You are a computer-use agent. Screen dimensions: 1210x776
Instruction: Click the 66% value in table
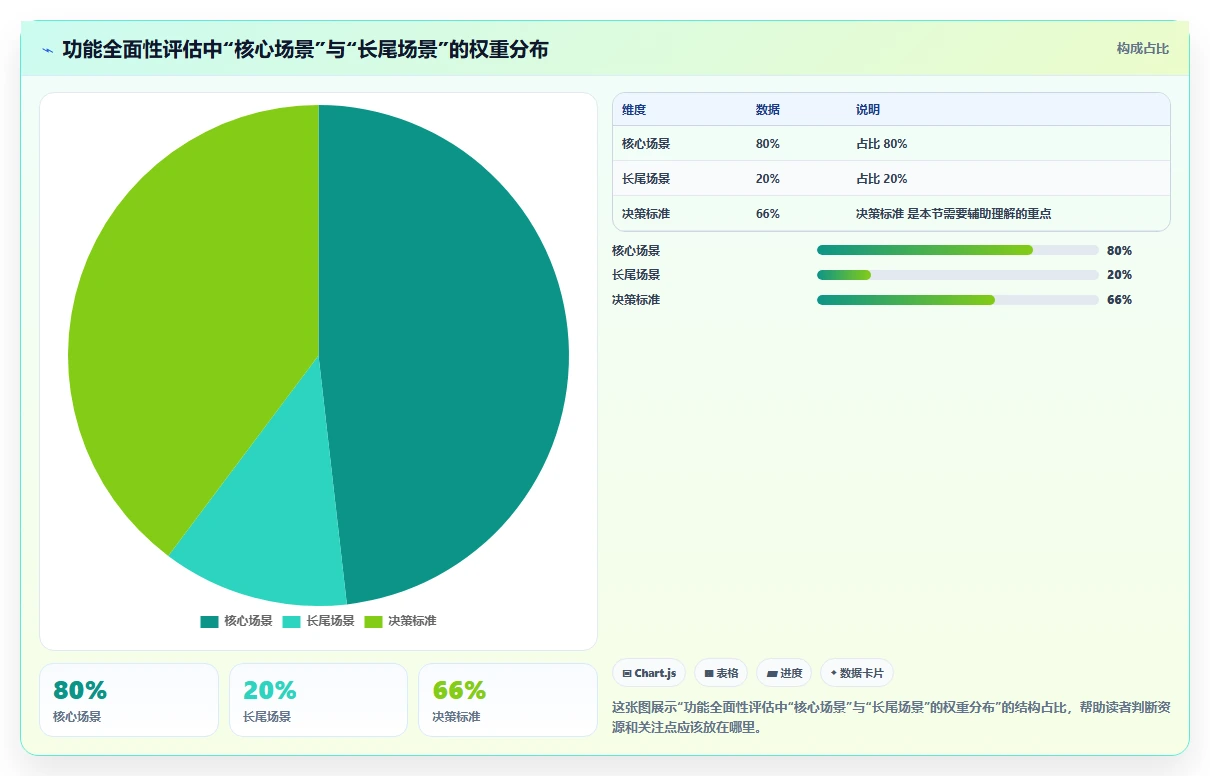[768, 214]
